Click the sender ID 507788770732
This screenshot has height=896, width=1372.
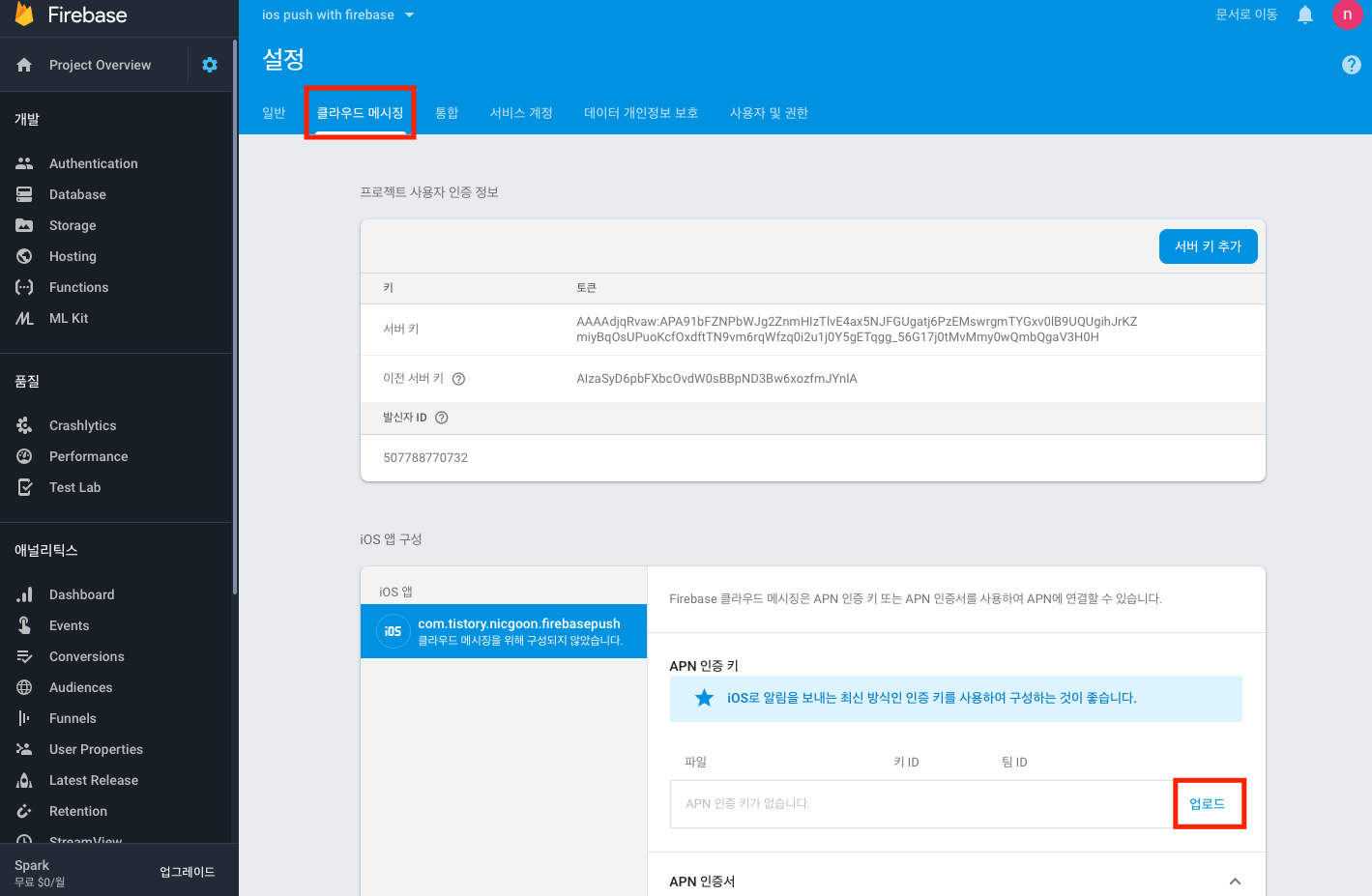(x=425, y=458)
